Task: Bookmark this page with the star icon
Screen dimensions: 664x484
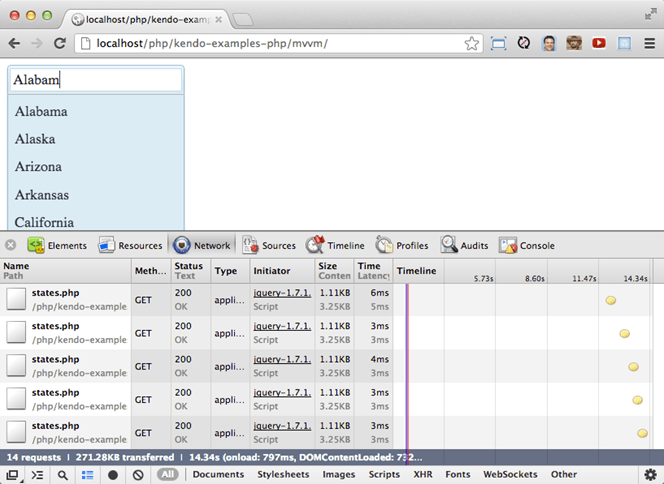Action: pyautogui.click(x=472, y=44)
